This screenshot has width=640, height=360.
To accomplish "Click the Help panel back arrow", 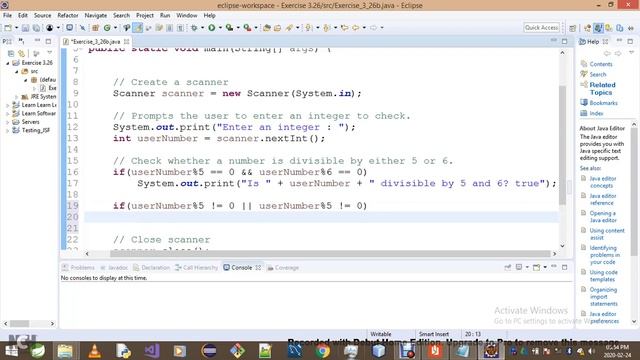I will point(607,53).
